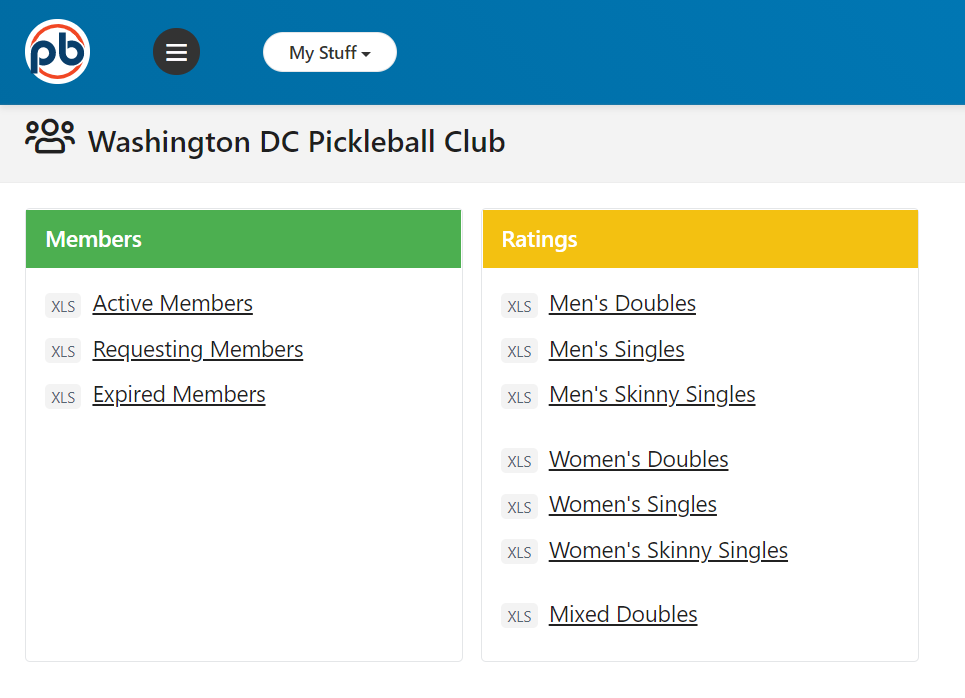
Task: Download Men's Doubles ratings XLS icon
Action: click(x=519, y=306)
